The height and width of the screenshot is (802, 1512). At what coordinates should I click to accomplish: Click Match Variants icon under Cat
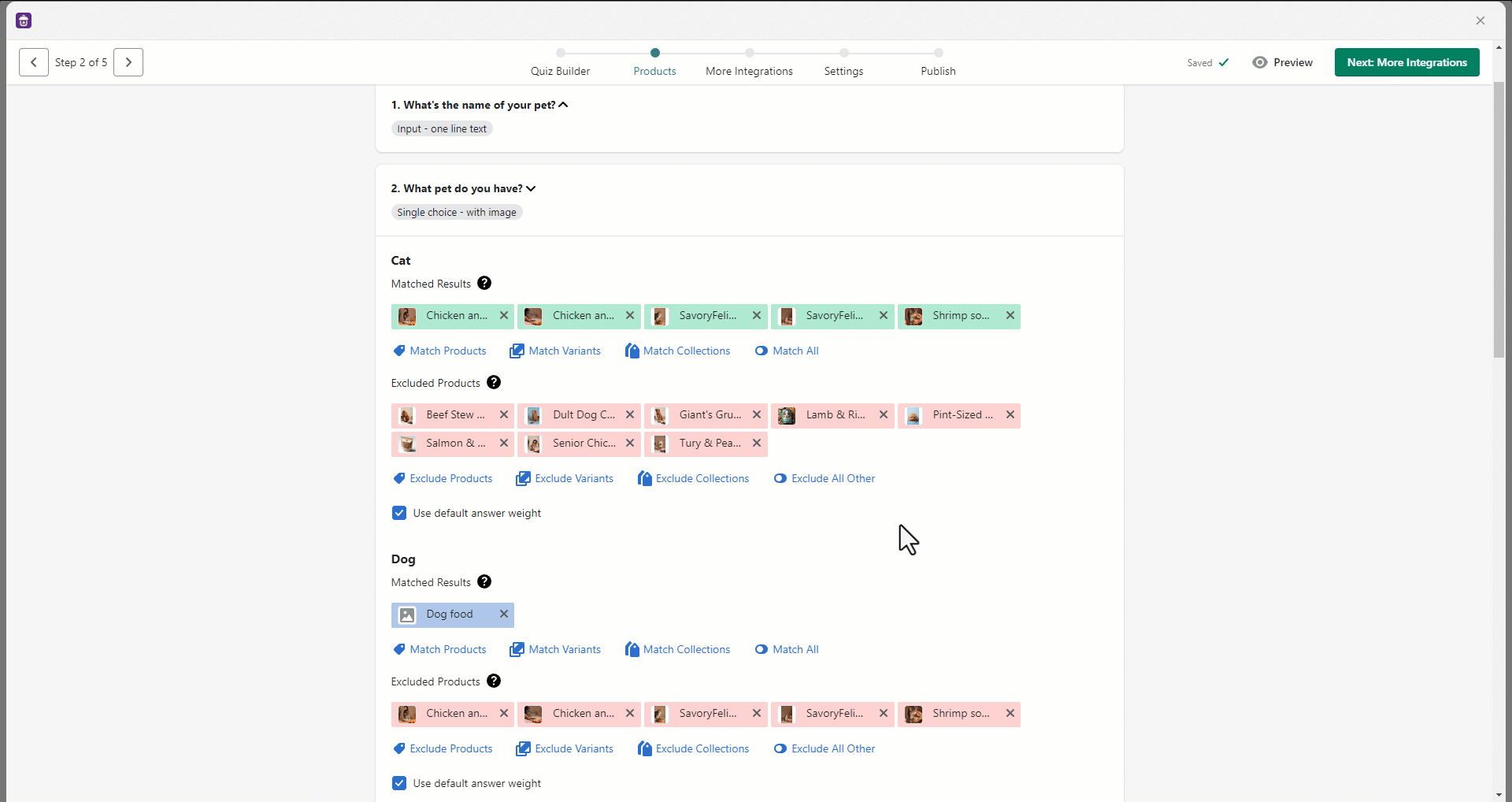tap(517, 351)
